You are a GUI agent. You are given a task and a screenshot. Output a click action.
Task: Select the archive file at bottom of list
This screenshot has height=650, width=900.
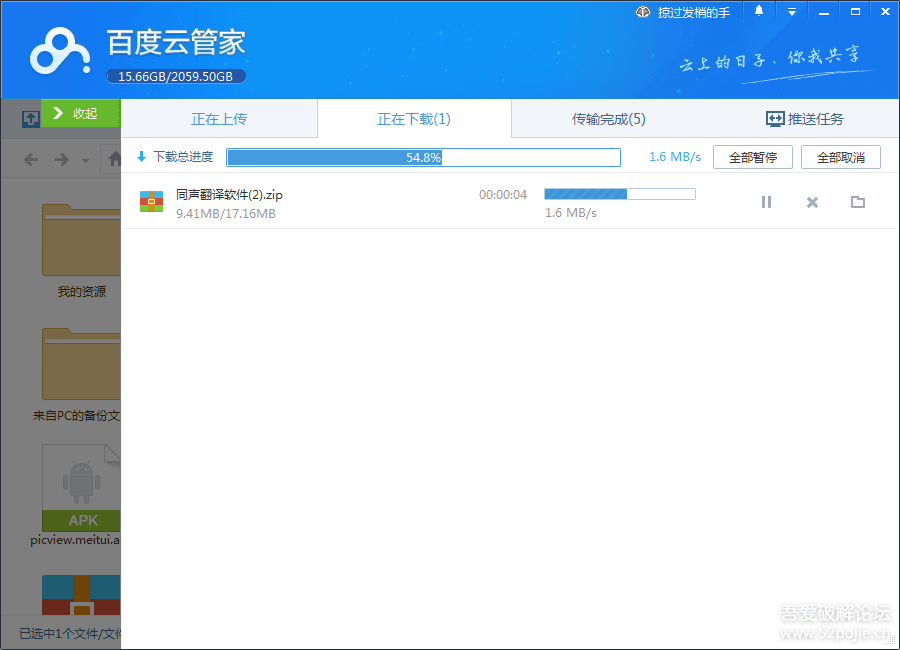pos(81,595)
